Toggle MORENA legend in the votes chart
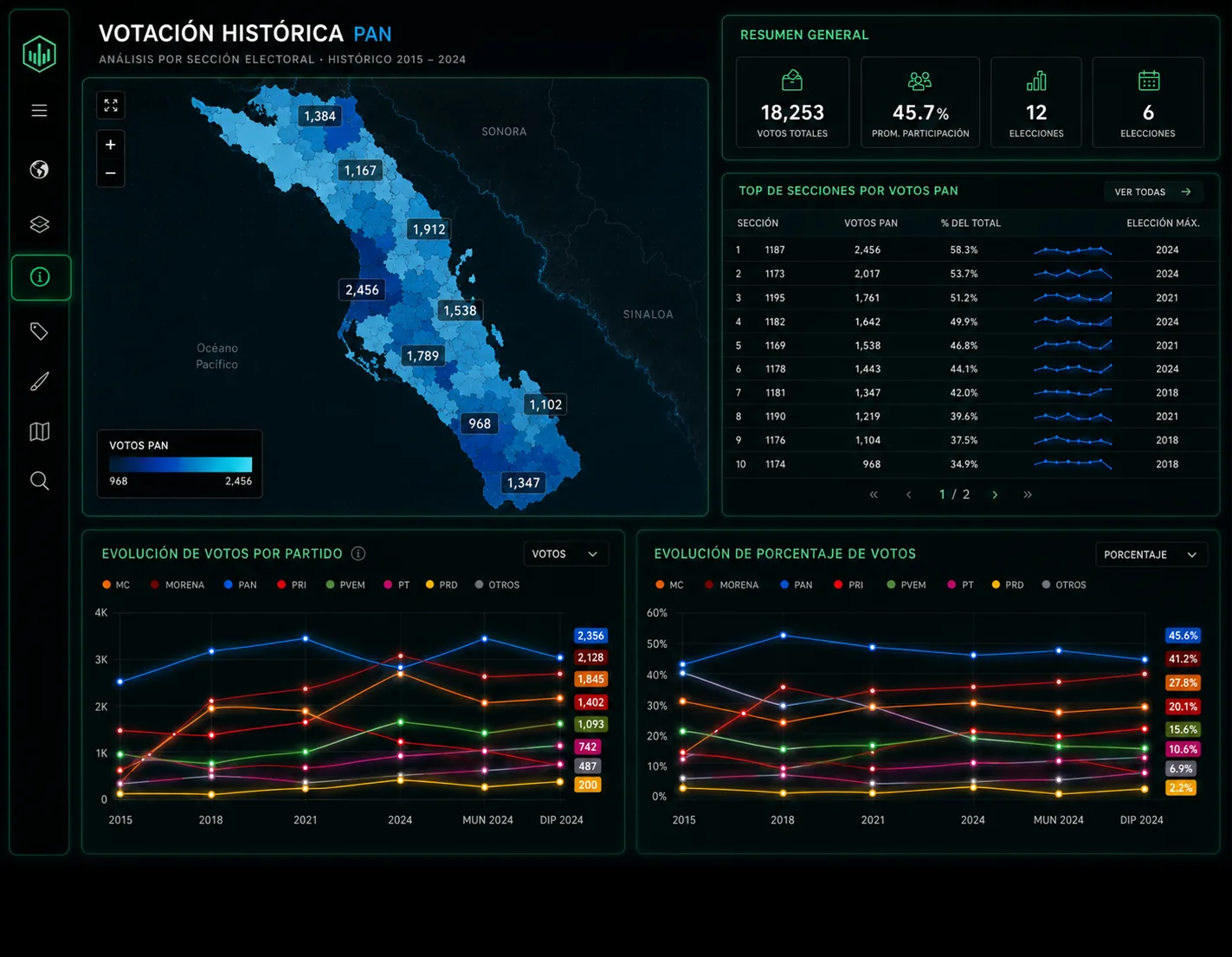This screenshot has height=957, width=1232. click(x=177, y=585)
